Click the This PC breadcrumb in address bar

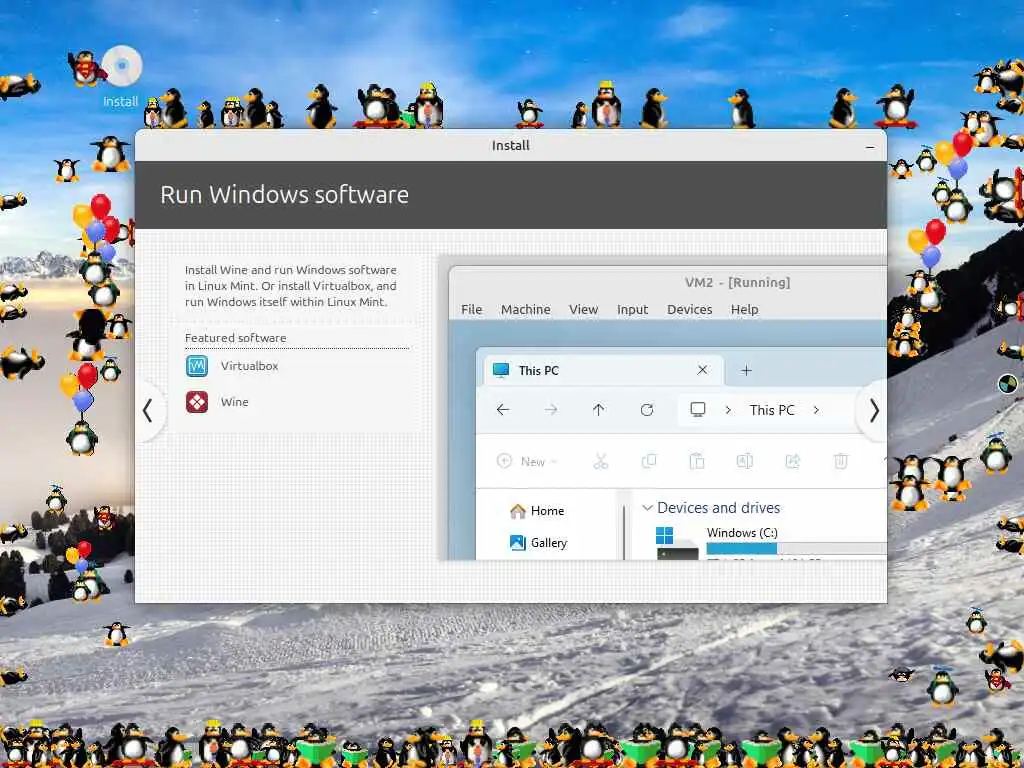coord(772,410)
